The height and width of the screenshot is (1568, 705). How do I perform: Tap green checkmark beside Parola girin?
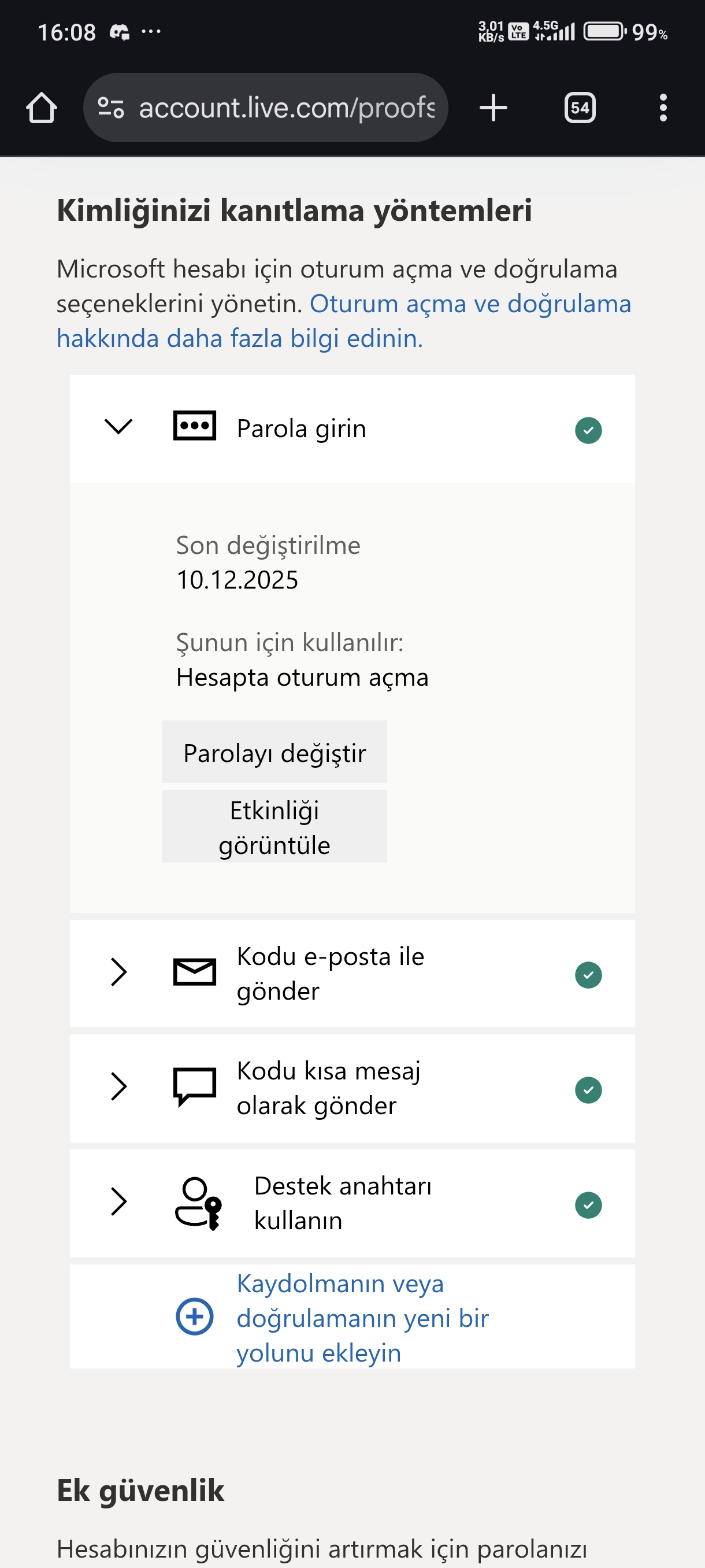(x=588, y=430)
